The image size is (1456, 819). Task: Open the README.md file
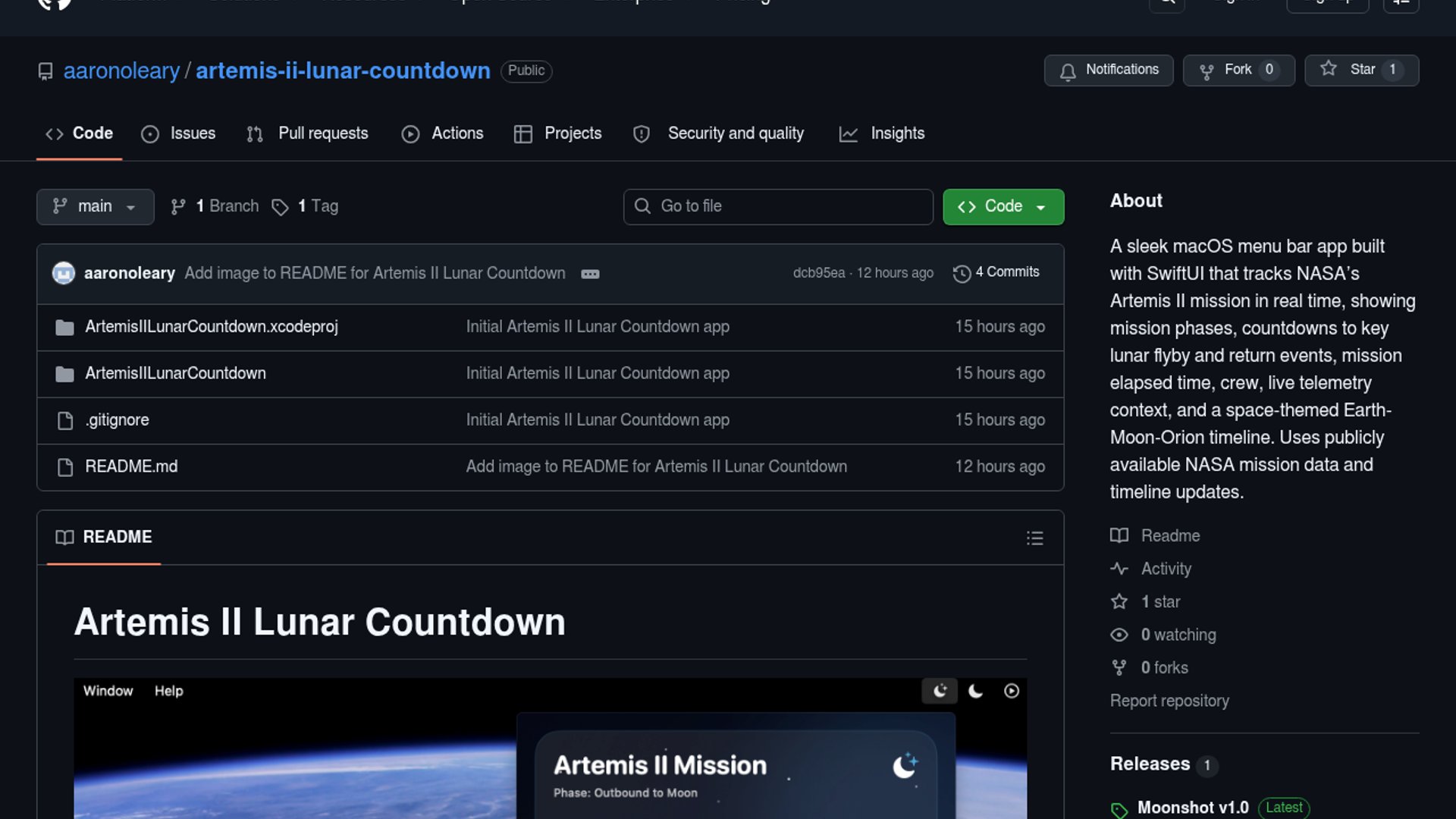click(131, 466)
